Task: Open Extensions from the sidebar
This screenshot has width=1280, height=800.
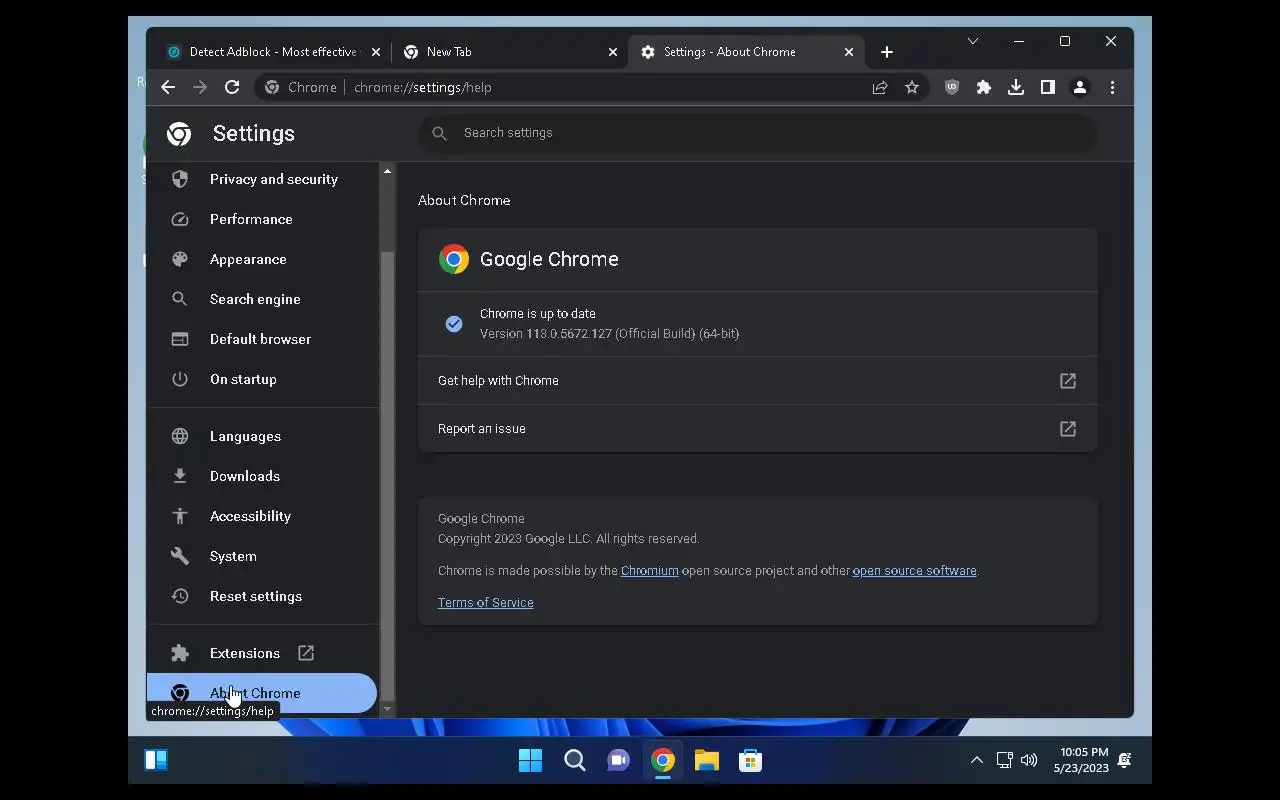Action: pyautogui.click(x=262, y=653)
